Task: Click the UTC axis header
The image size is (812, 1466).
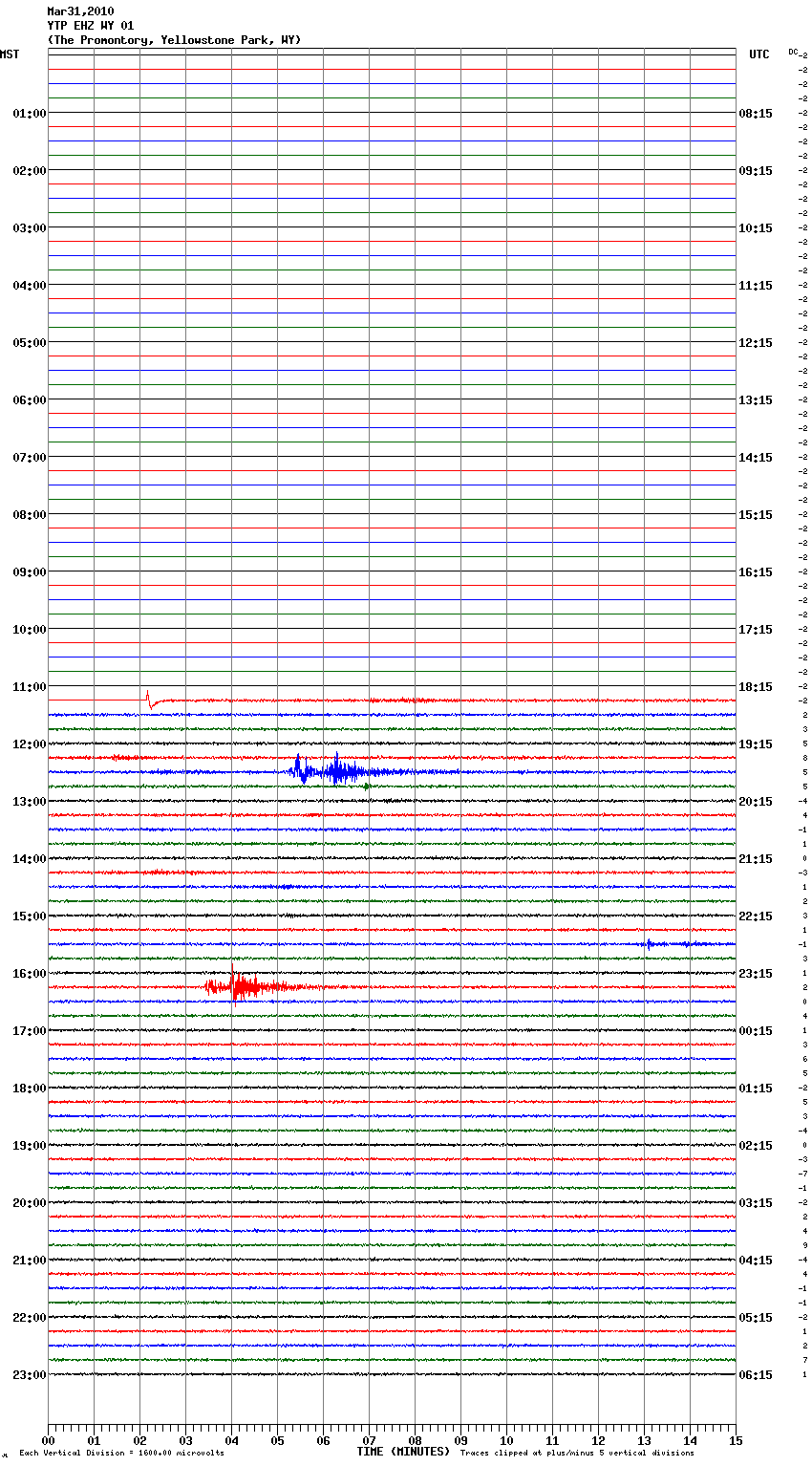Action: pos(759,54)
